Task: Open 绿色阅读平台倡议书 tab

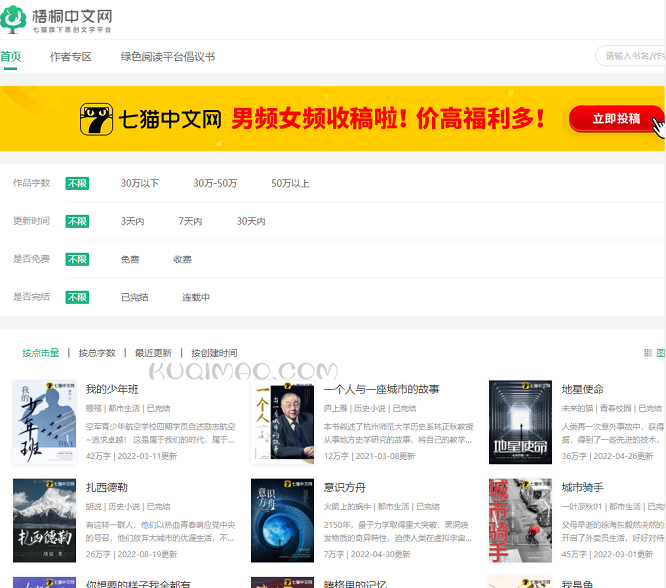Action: tap(168, 57)
